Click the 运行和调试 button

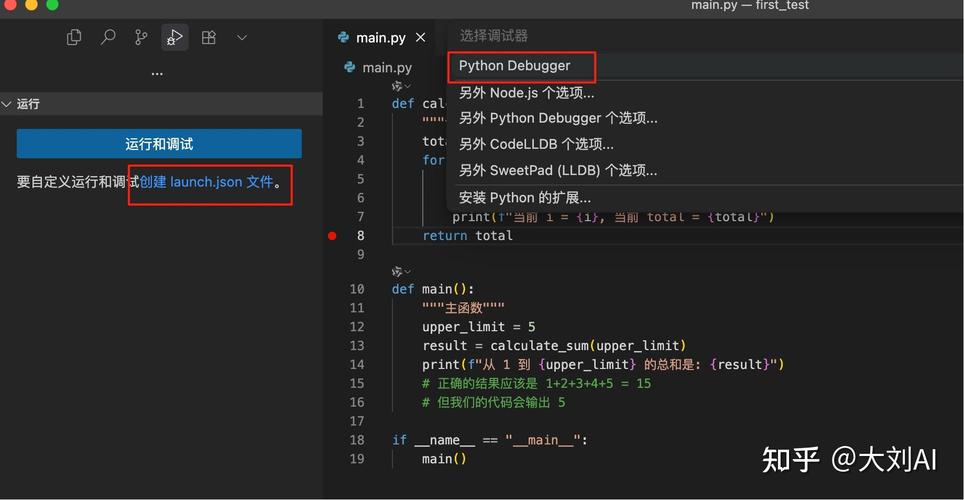tap(159, 144)
